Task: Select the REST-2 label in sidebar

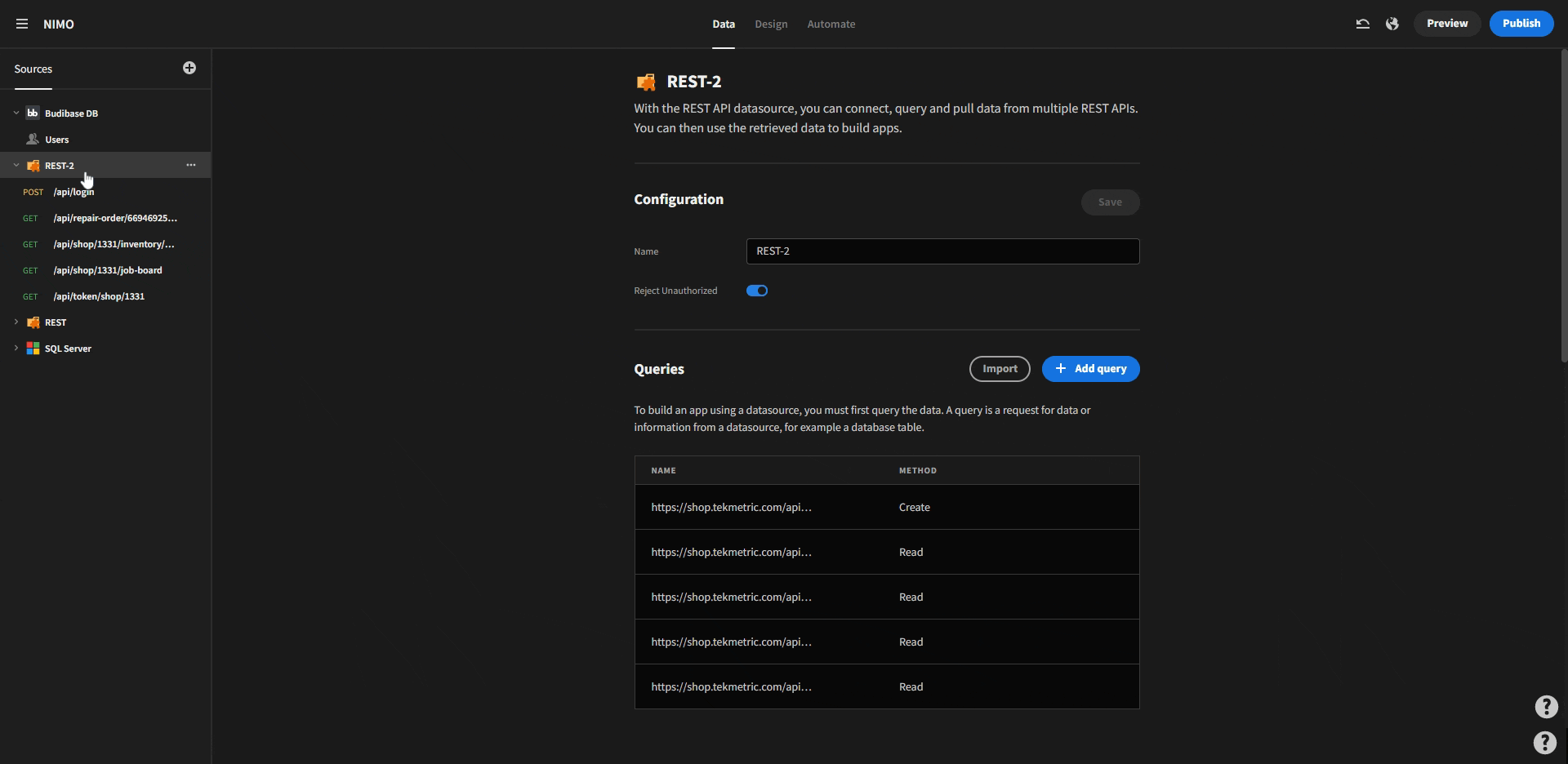Action: pos(59,166)
